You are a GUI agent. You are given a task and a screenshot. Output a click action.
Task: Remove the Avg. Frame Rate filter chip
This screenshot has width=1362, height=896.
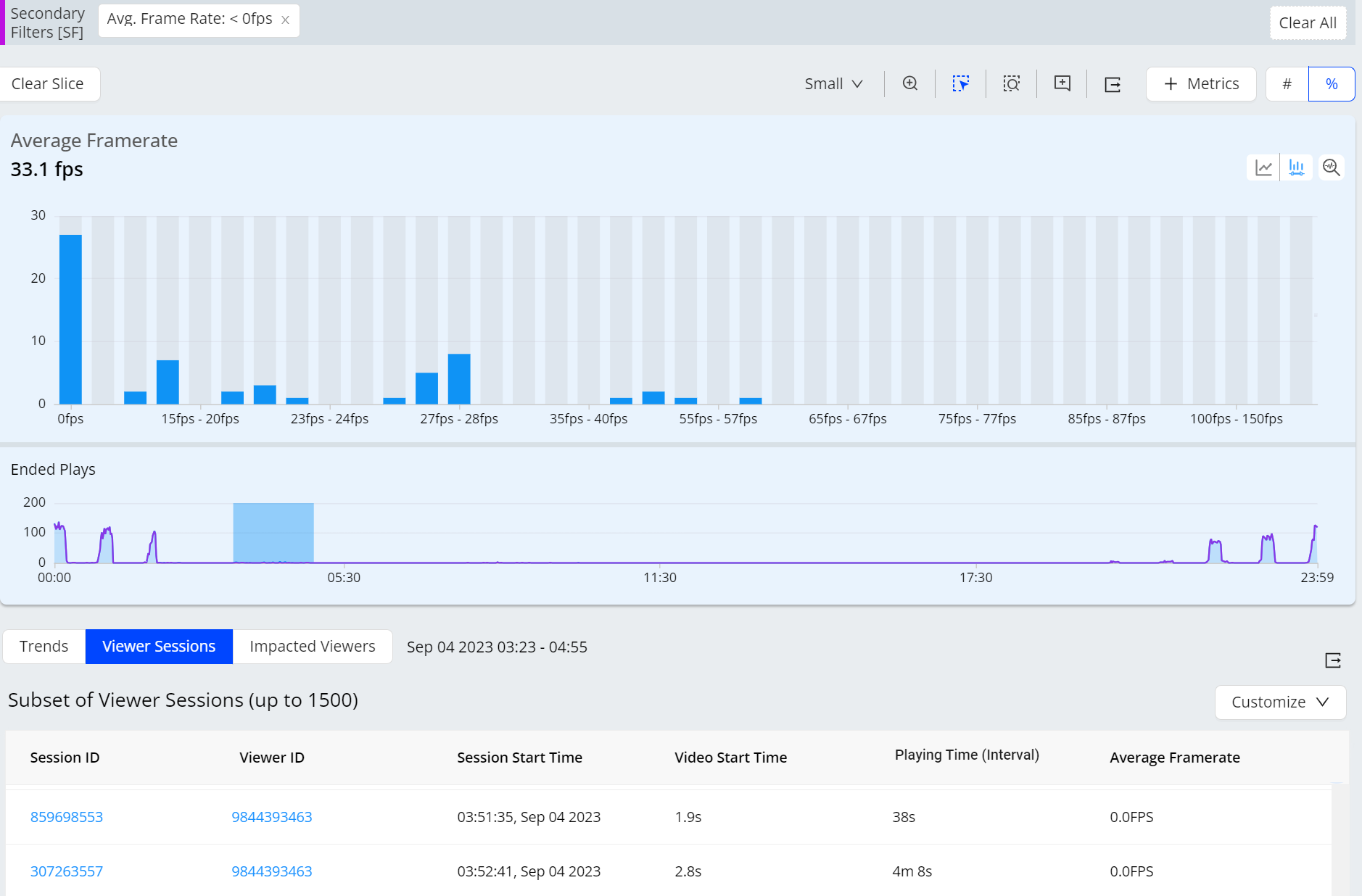[x=286, y=20]
